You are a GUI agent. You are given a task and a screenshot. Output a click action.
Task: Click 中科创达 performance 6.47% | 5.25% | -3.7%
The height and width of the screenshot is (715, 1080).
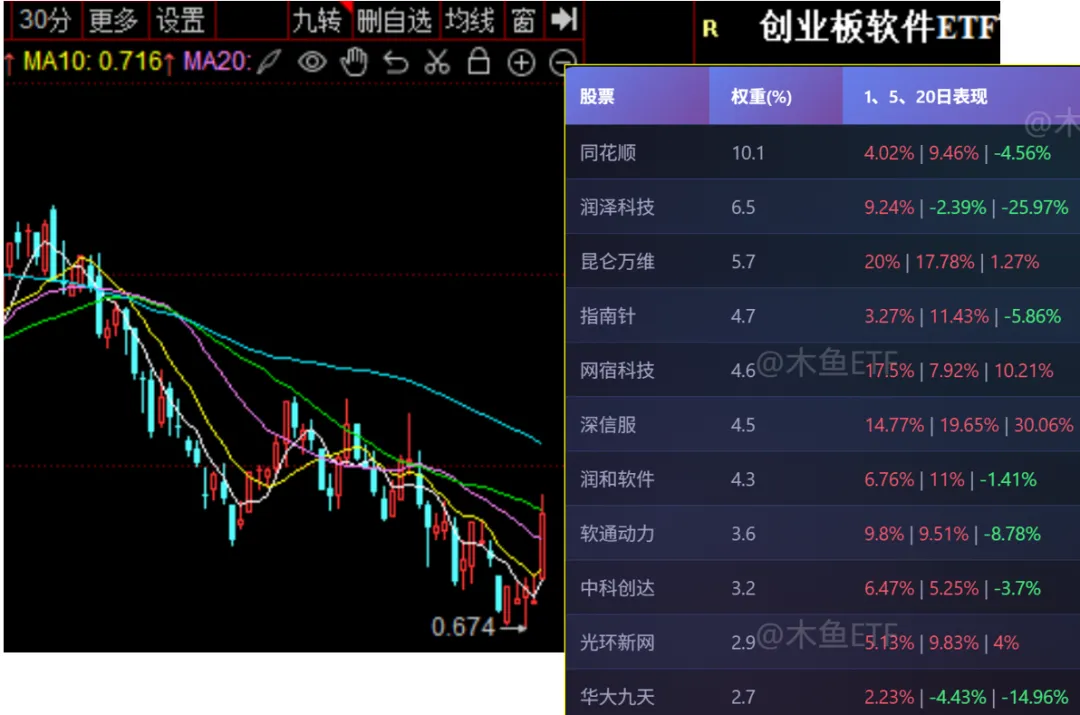pos(952,588)
